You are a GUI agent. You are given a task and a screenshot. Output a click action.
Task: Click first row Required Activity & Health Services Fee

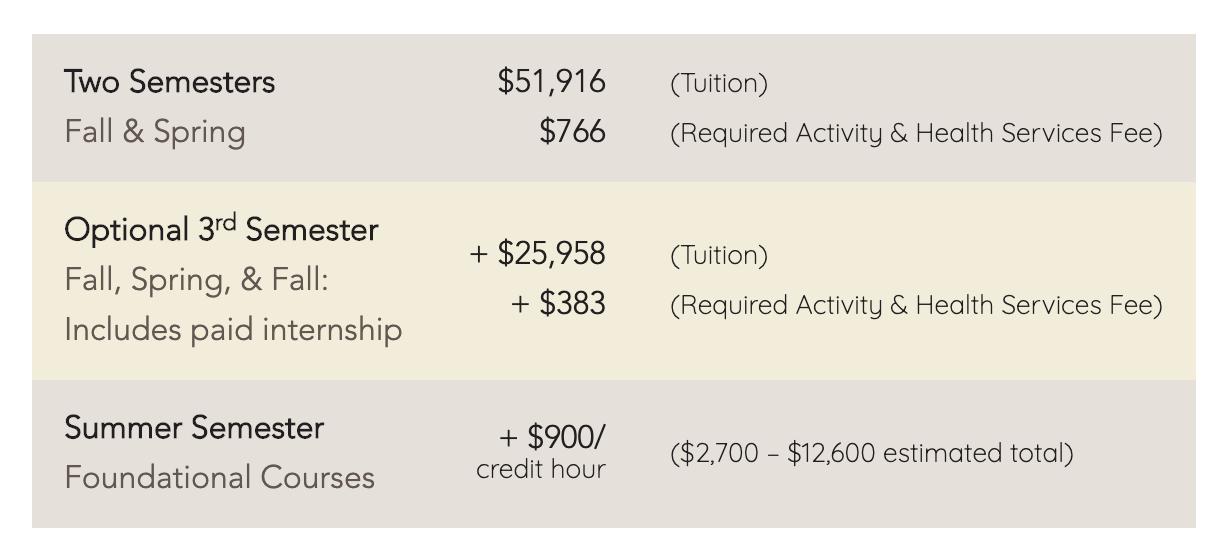915,133
